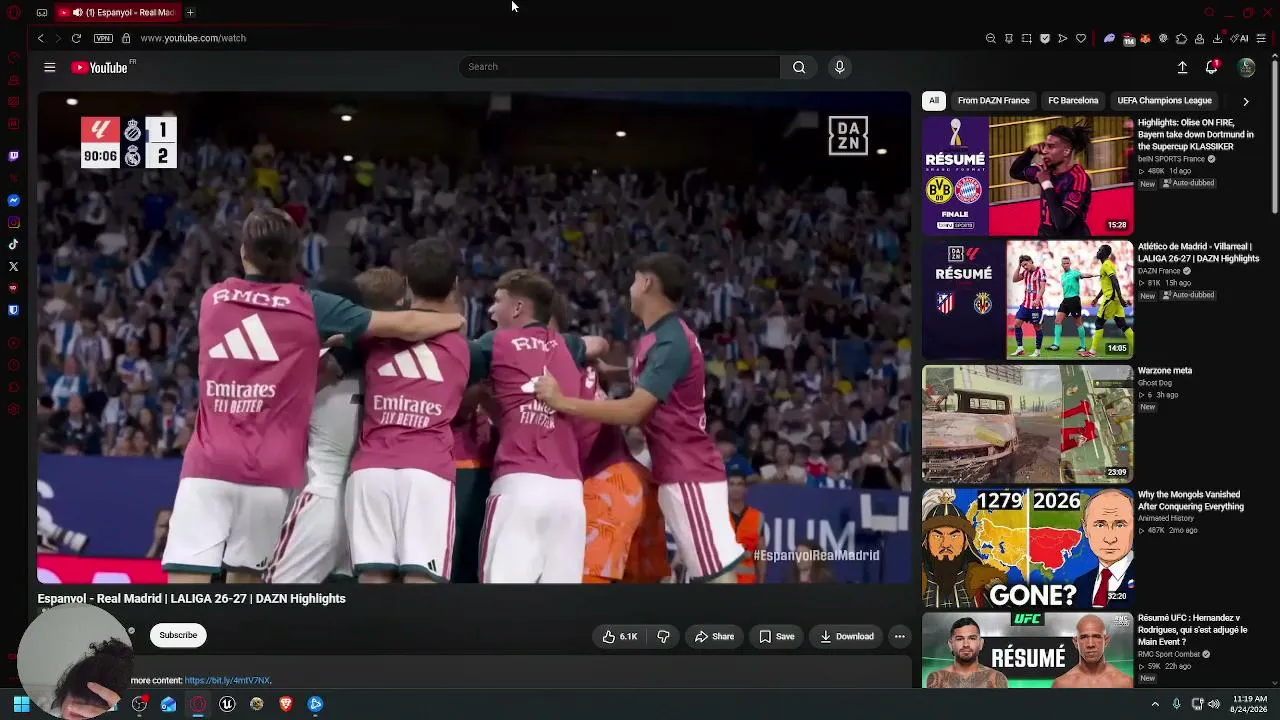
Task: Open the taskbar clock showing 11:19 AM
Action: (1249, 704)
